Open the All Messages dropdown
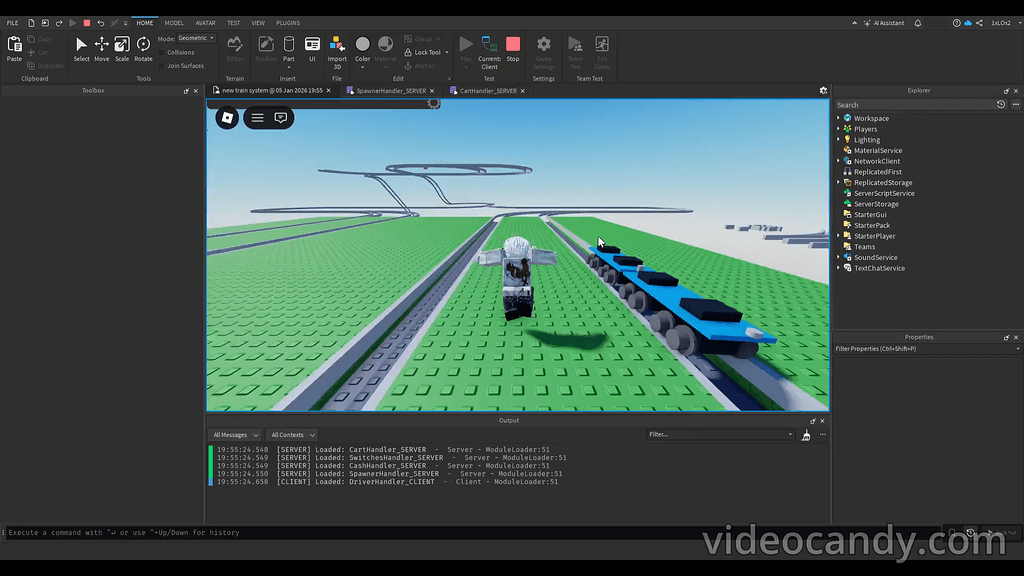This screenshot has width=1024, height=576. coord(235,435)
